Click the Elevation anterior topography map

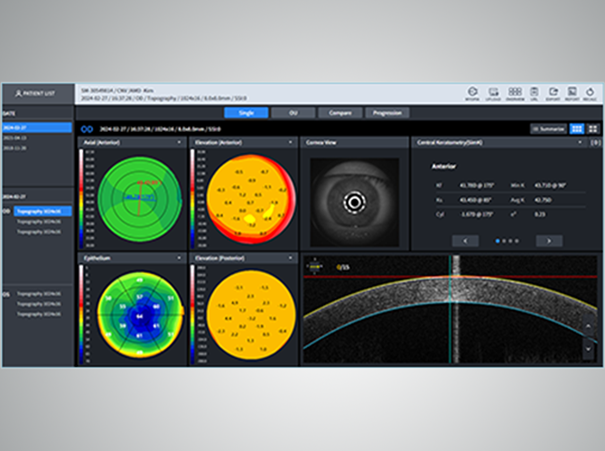[x=251, y=199]
